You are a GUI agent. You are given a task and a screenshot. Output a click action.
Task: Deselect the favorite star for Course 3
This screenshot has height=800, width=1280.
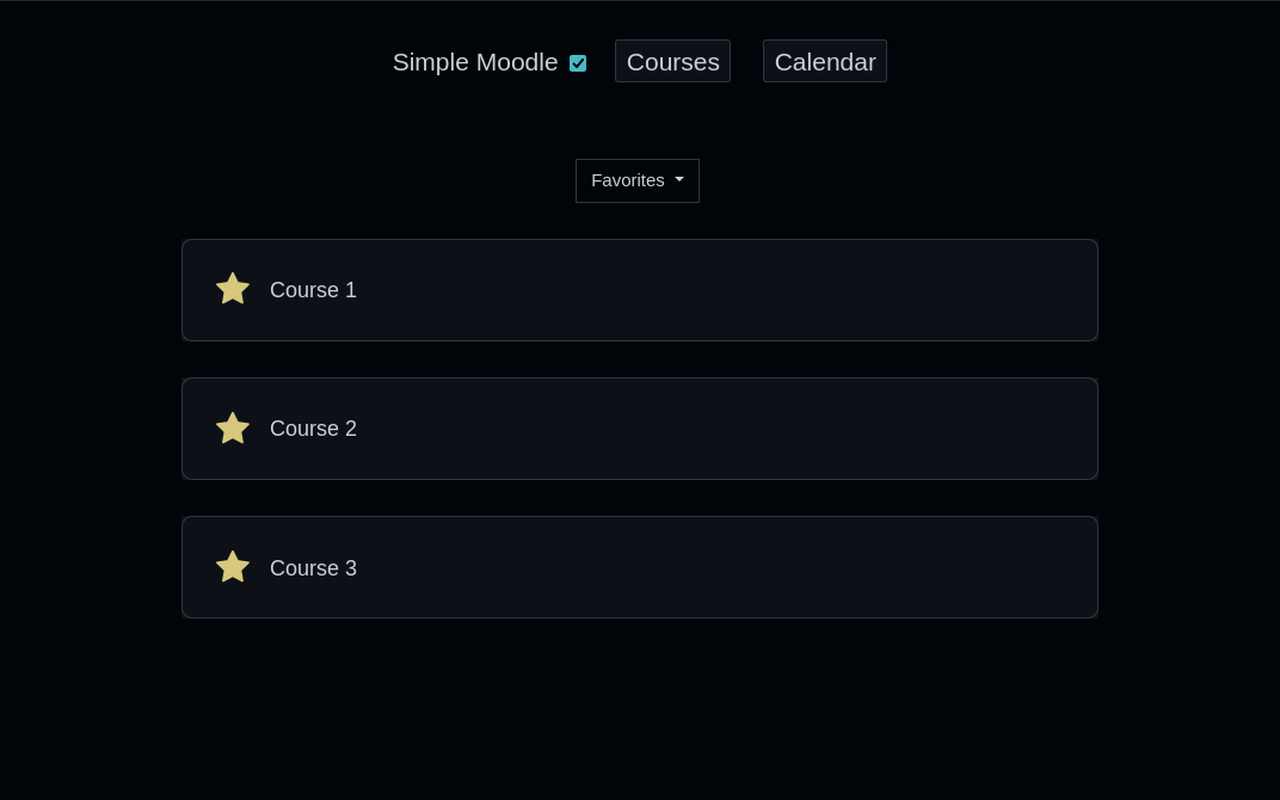232,567
